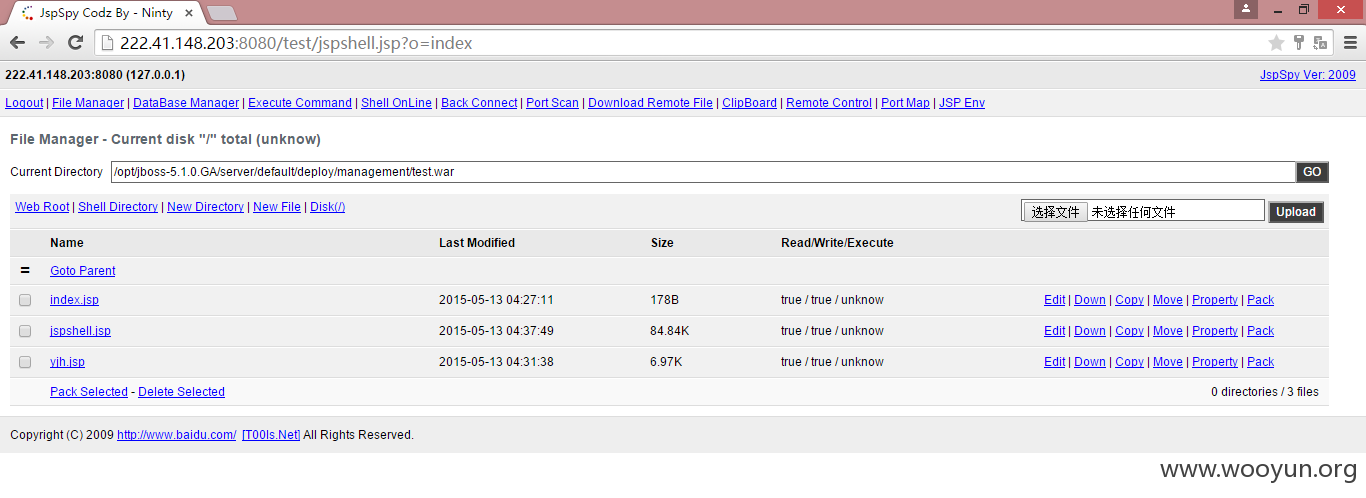Open a new browser tab

point(222,13)
